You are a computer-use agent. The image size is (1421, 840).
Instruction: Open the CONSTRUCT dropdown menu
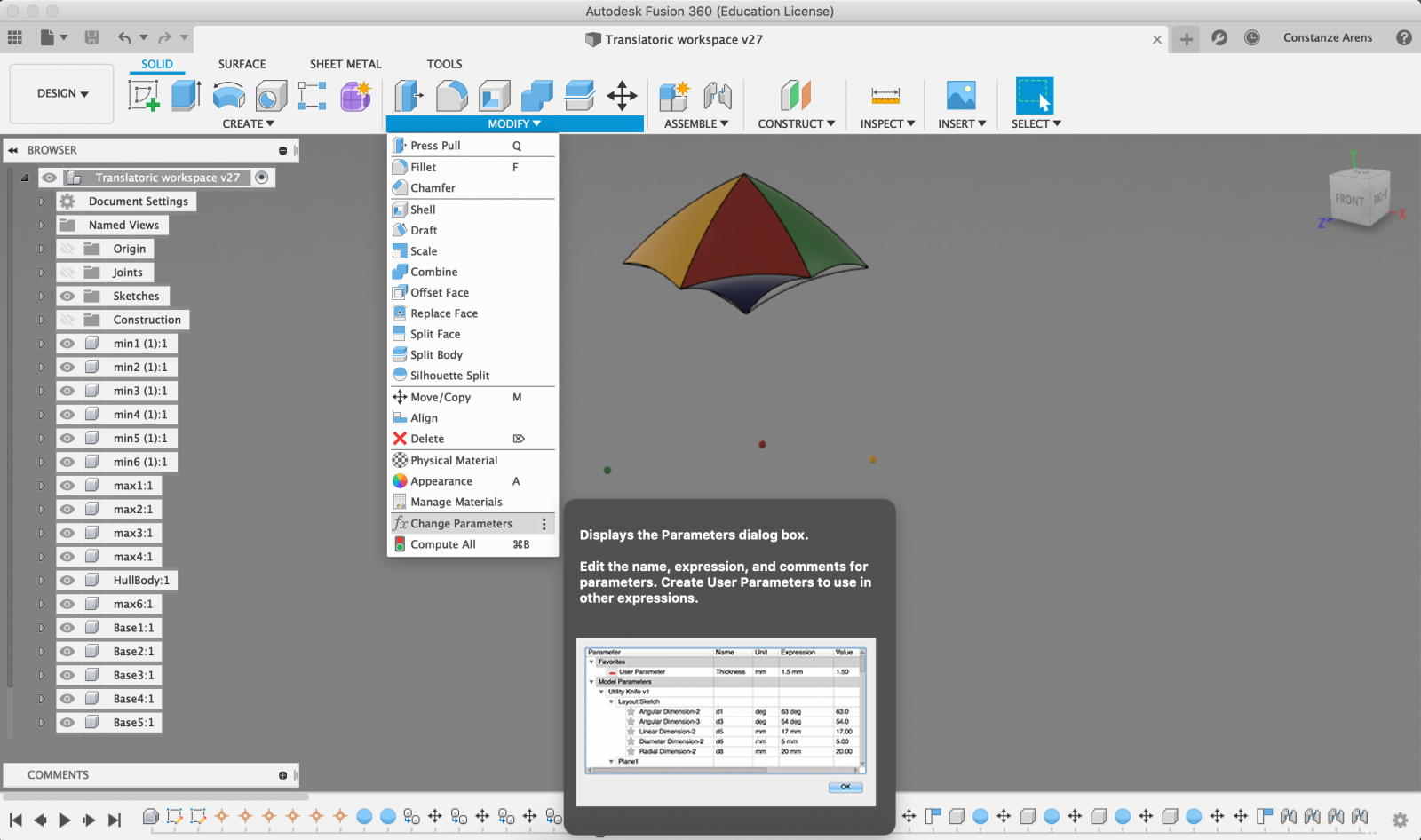[x=796, y=124]
